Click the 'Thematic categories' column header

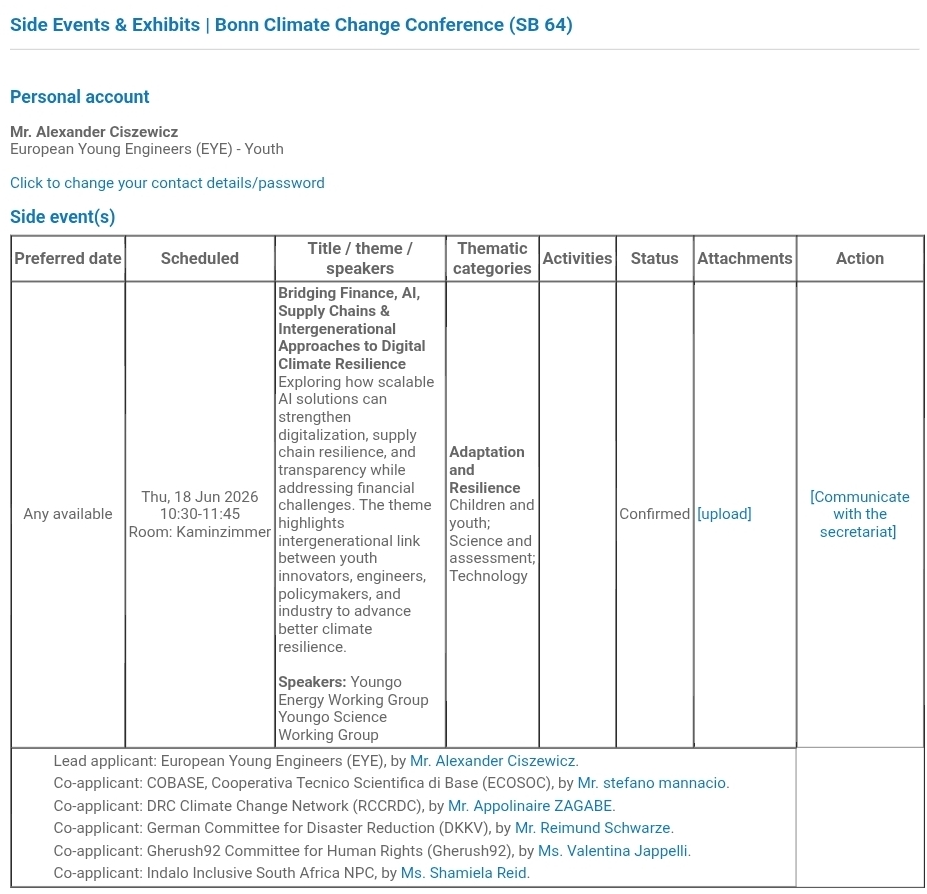coord(492,258)
